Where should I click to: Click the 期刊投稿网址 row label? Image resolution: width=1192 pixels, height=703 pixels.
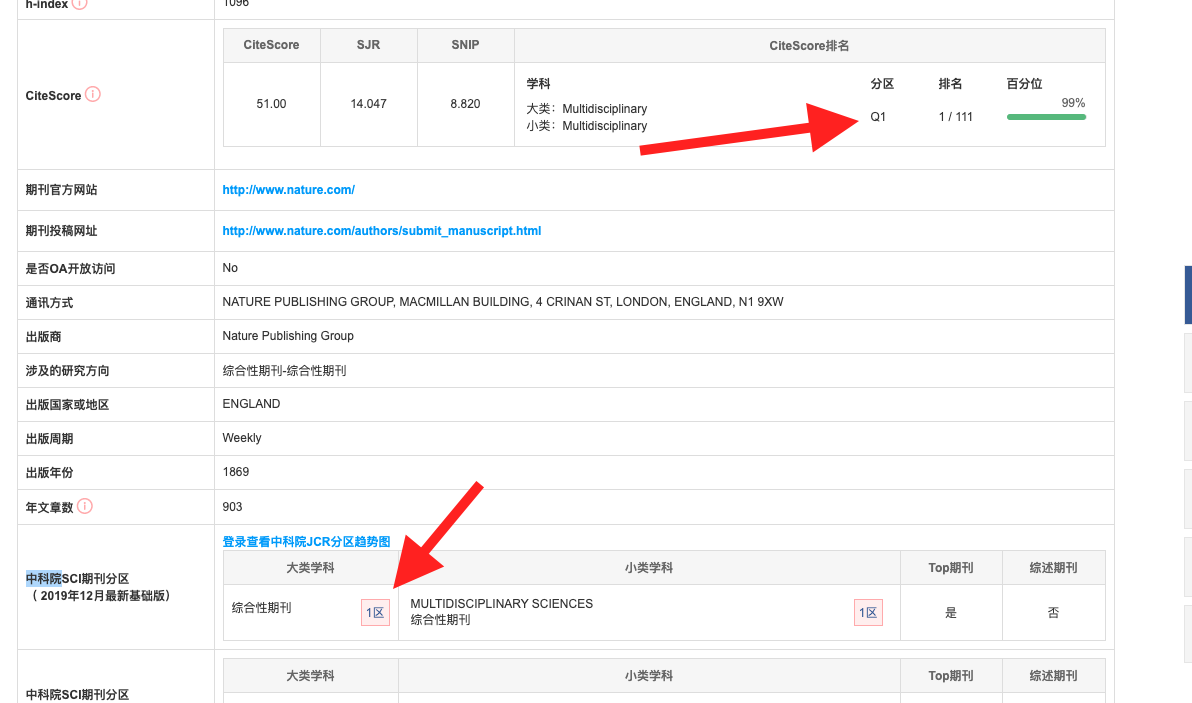coord(62,231)
